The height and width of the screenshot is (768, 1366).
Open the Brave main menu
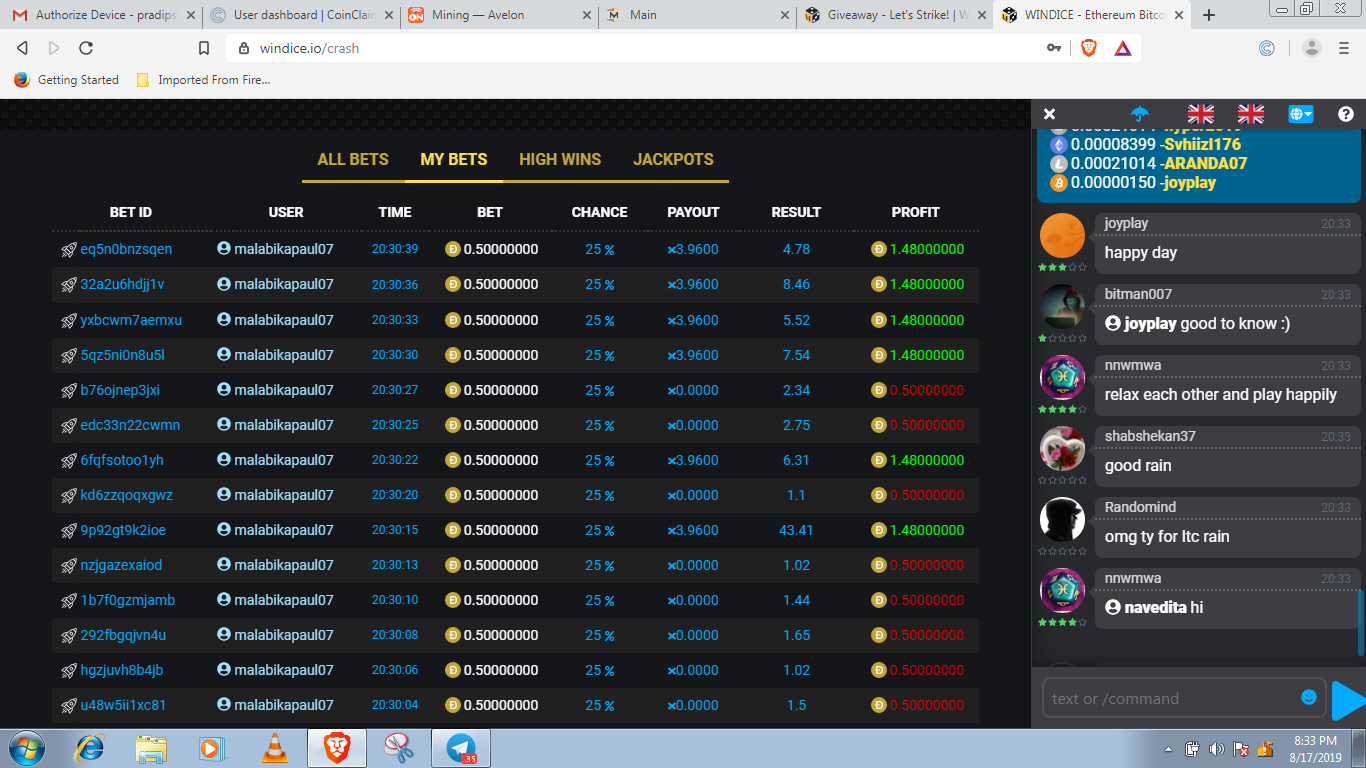tap(1346, 48)
